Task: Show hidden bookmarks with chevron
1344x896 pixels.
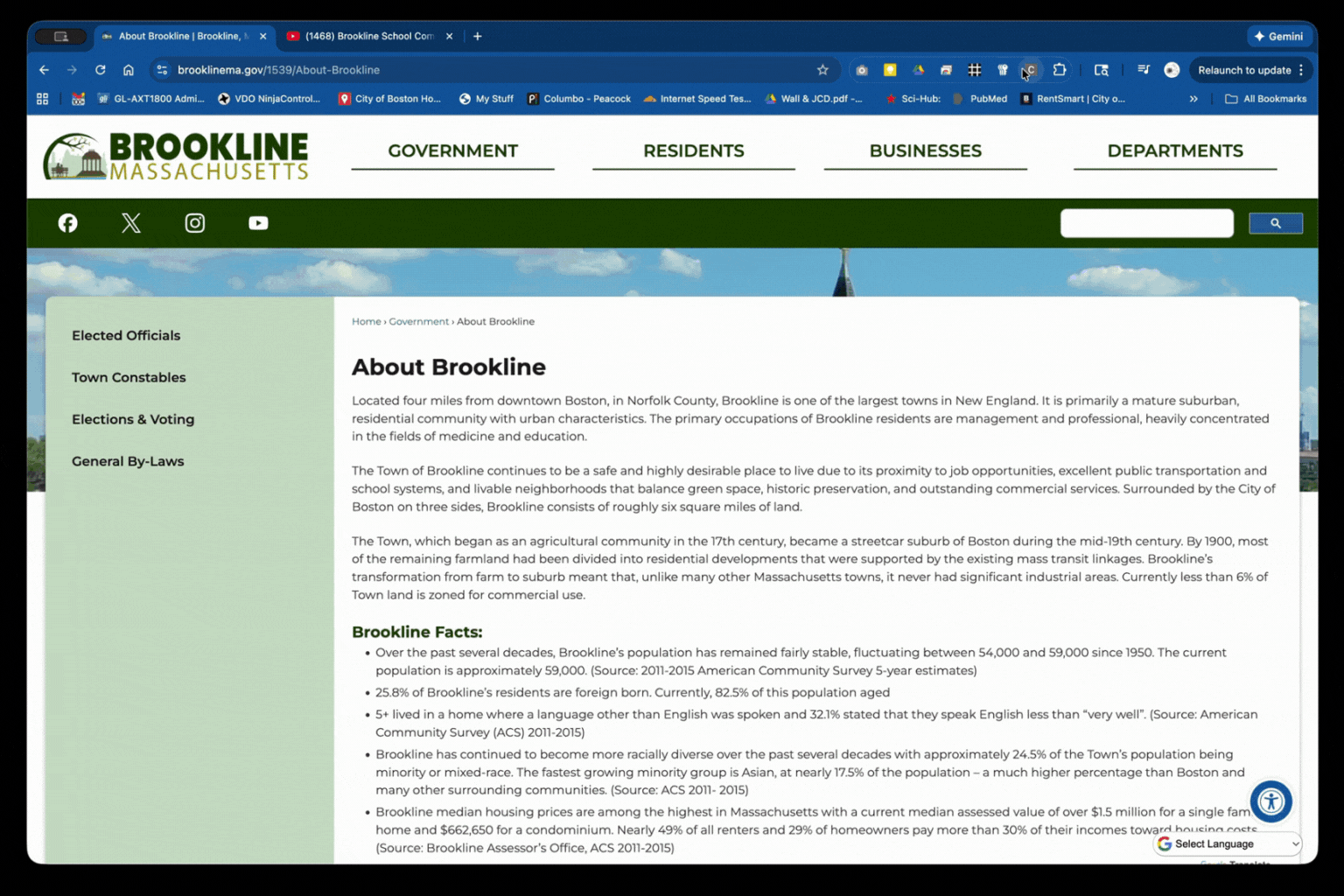Action: (x=1193, y=99)
